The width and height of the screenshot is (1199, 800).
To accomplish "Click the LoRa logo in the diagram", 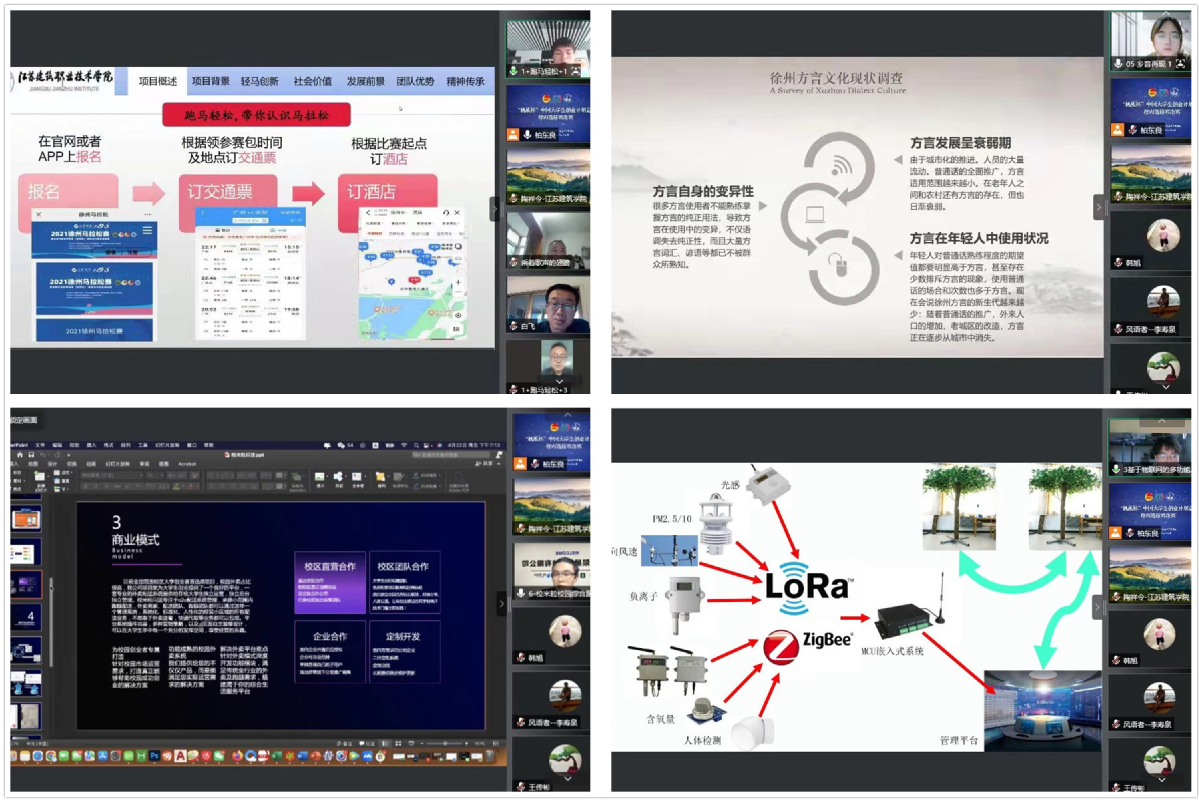I will click(x=807, y=586).
